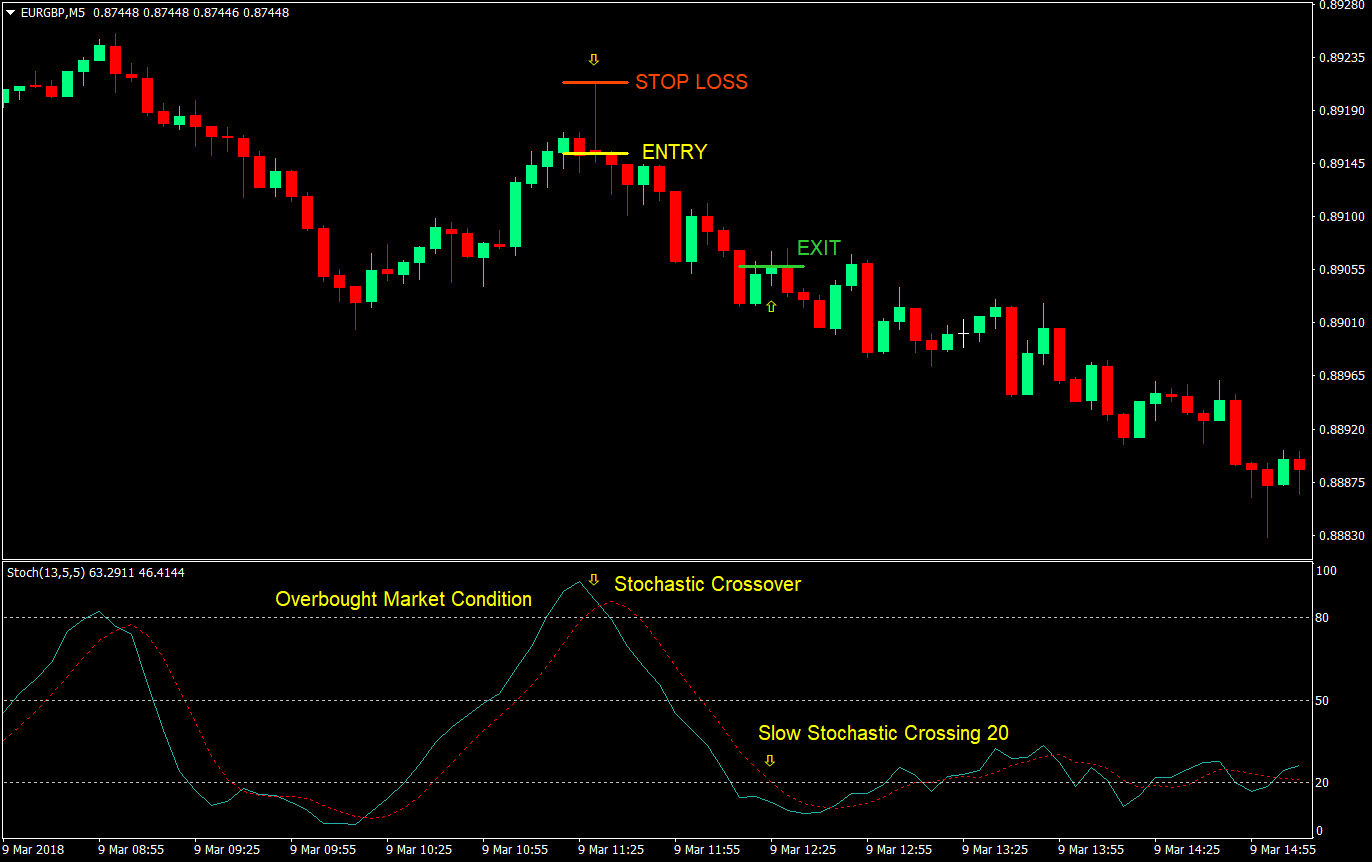Click the 9 Mar 12:25 time label
The height and width of the screenshot is (862, 1372).
[803, 849]
